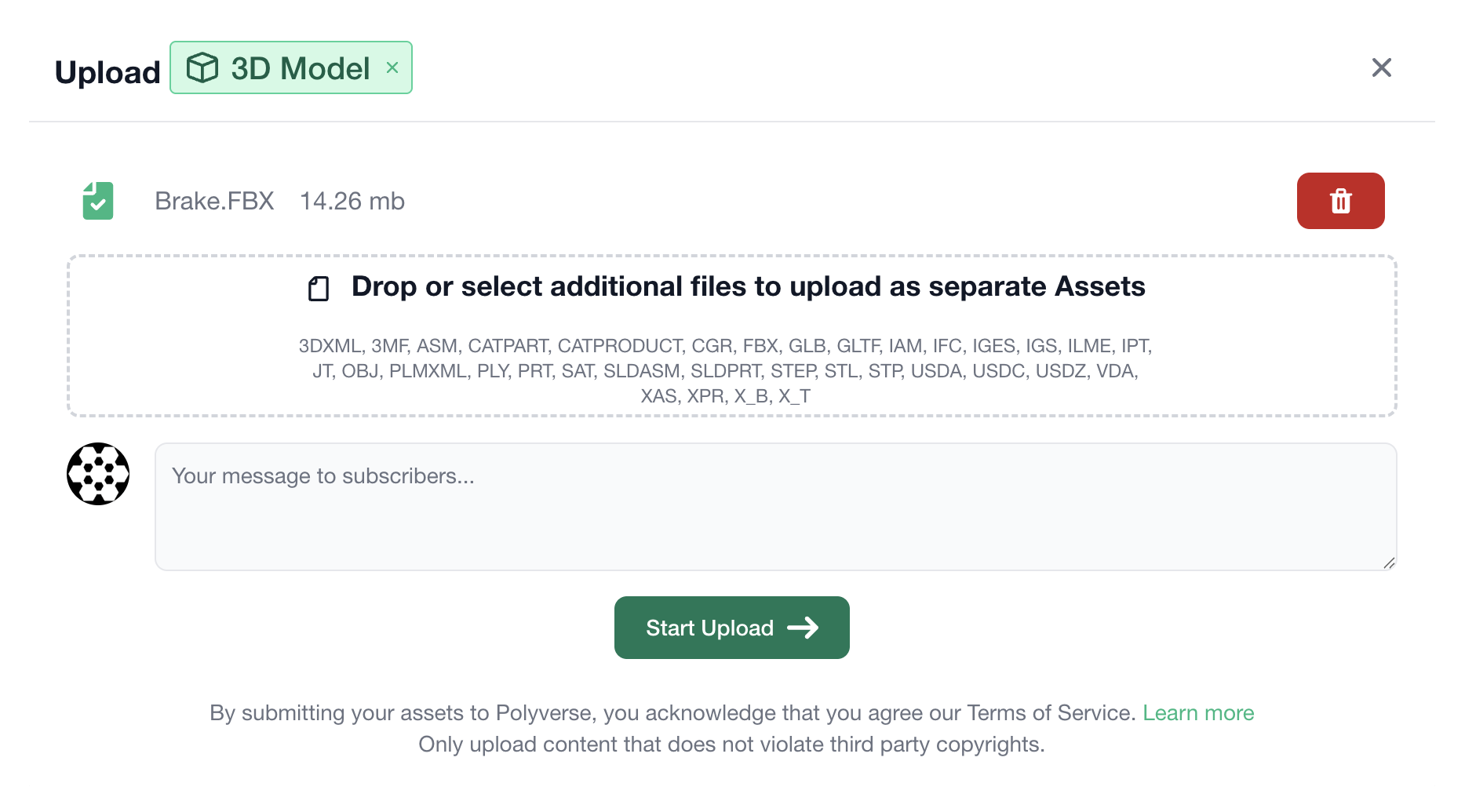Click the textarea resize handle

(1389, 563)
